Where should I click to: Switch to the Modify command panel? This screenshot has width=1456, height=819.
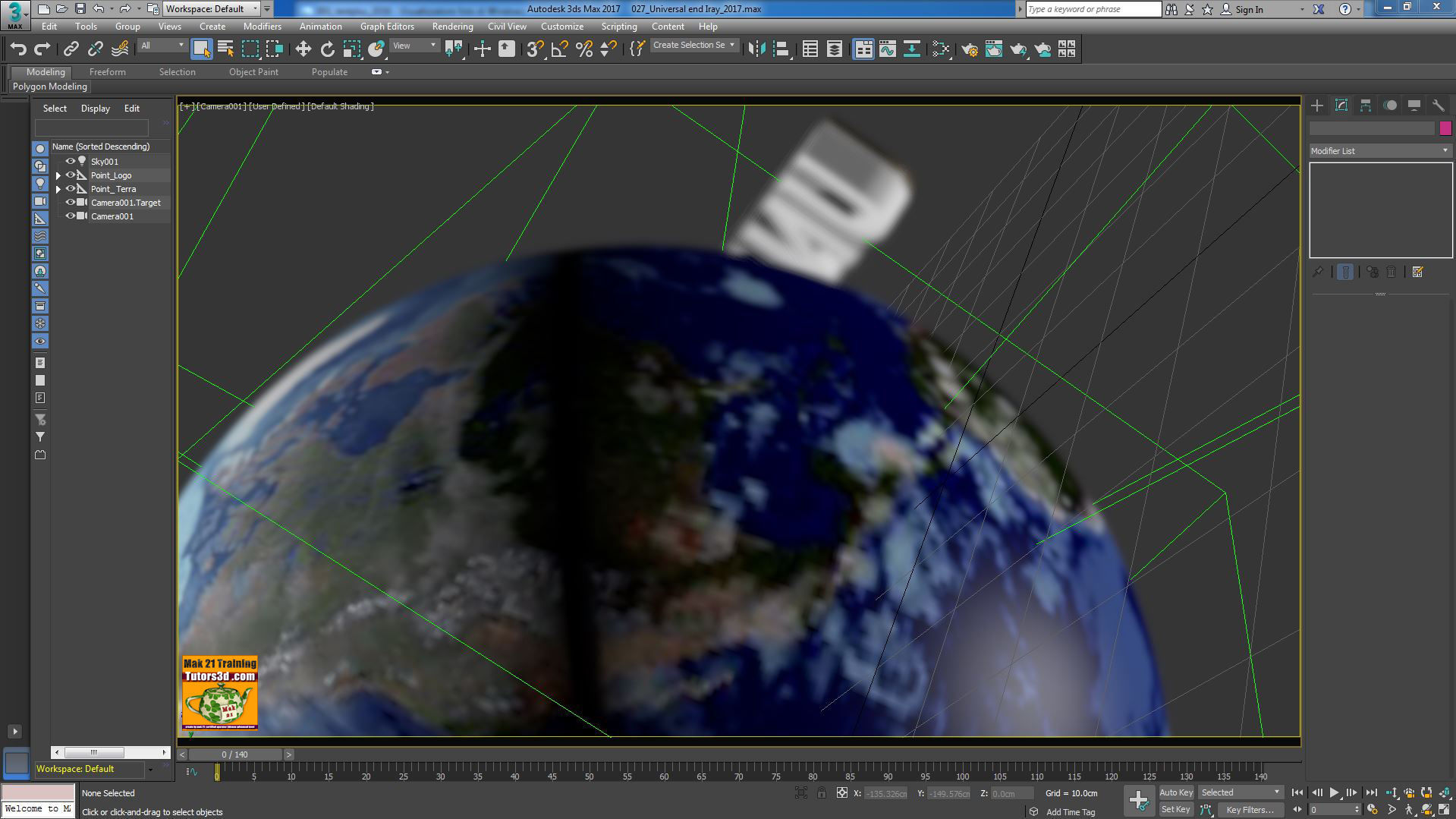[x=1341, y=106]
